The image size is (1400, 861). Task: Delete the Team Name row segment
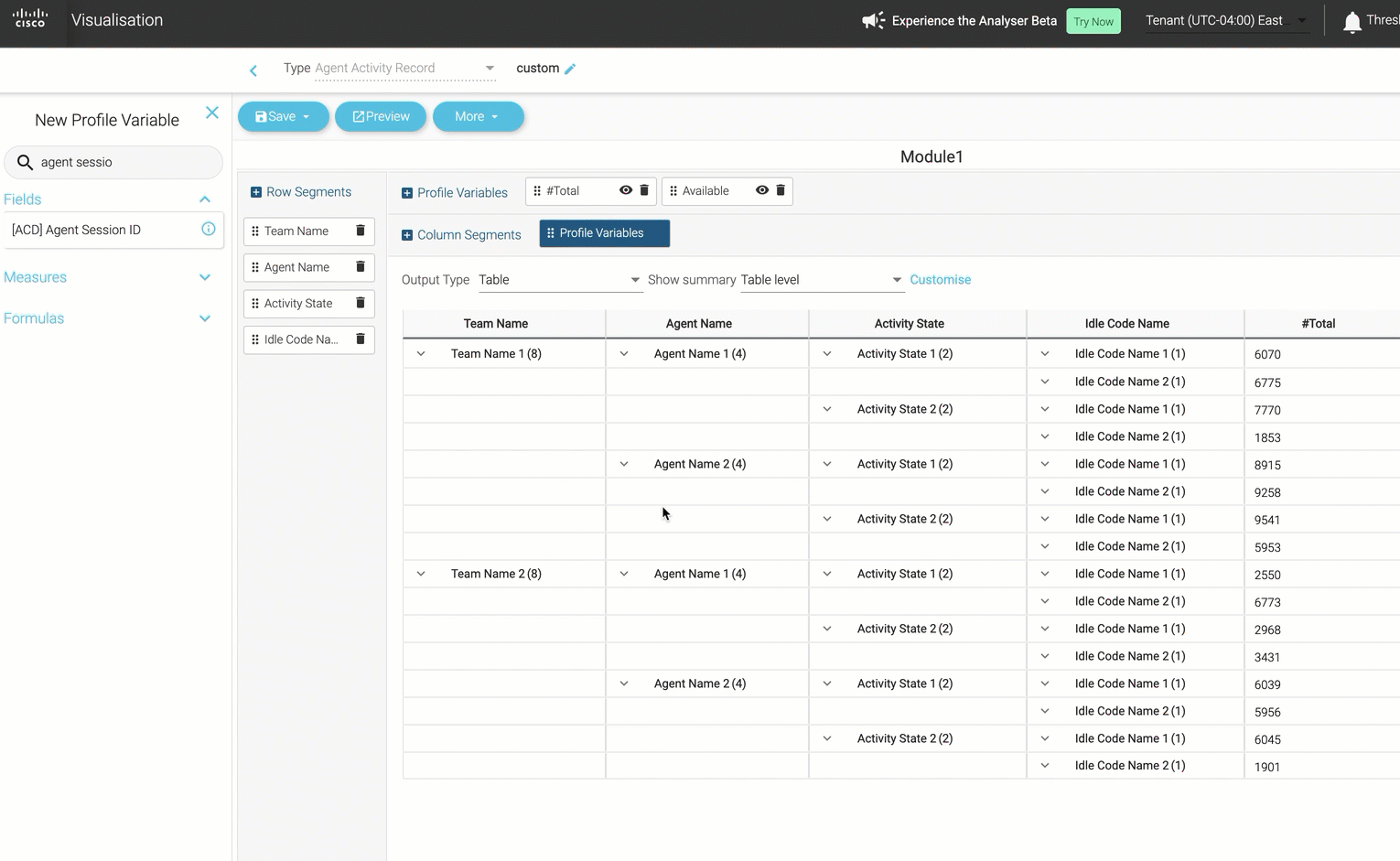pos(361,231)
